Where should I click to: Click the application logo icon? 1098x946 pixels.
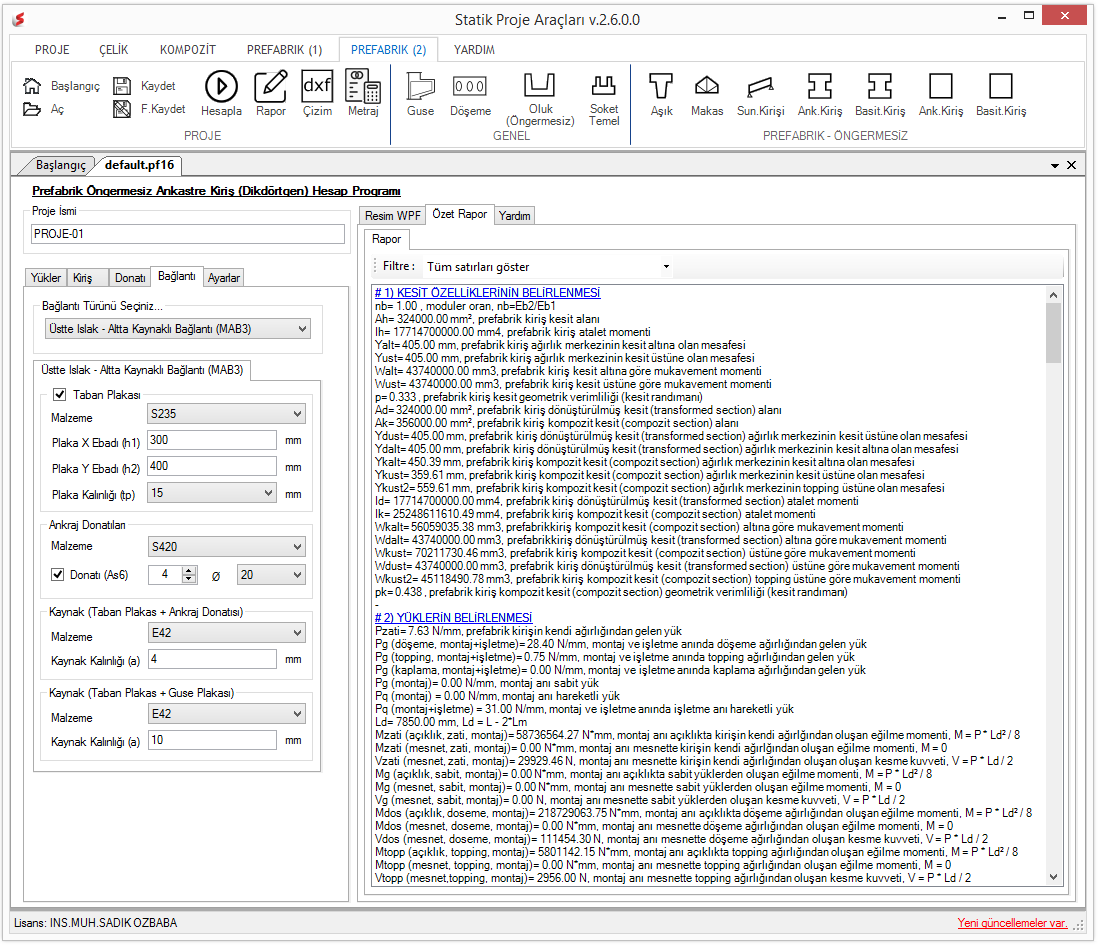[19, 20]
